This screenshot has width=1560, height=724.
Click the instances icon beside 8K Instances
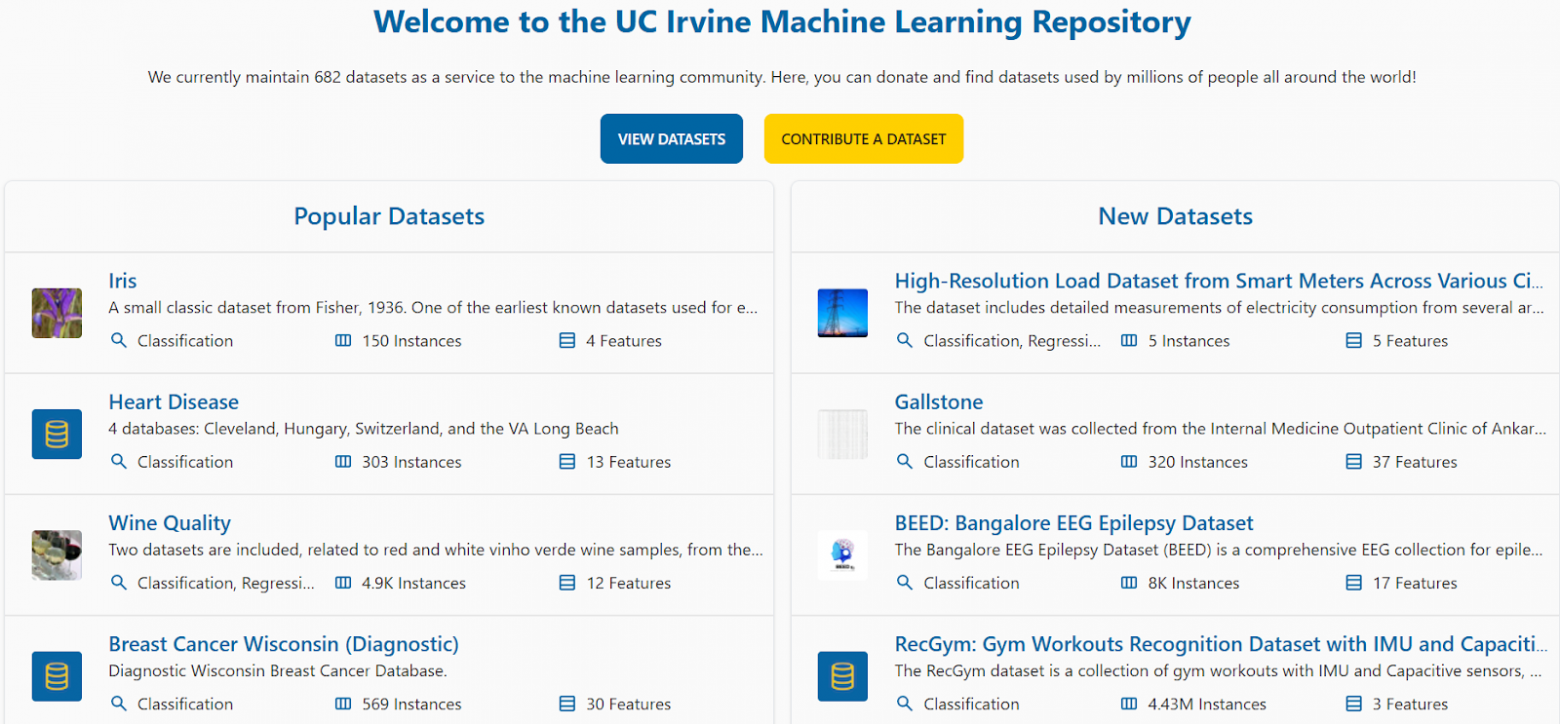pyautogui.click(x=1129, y=583)
